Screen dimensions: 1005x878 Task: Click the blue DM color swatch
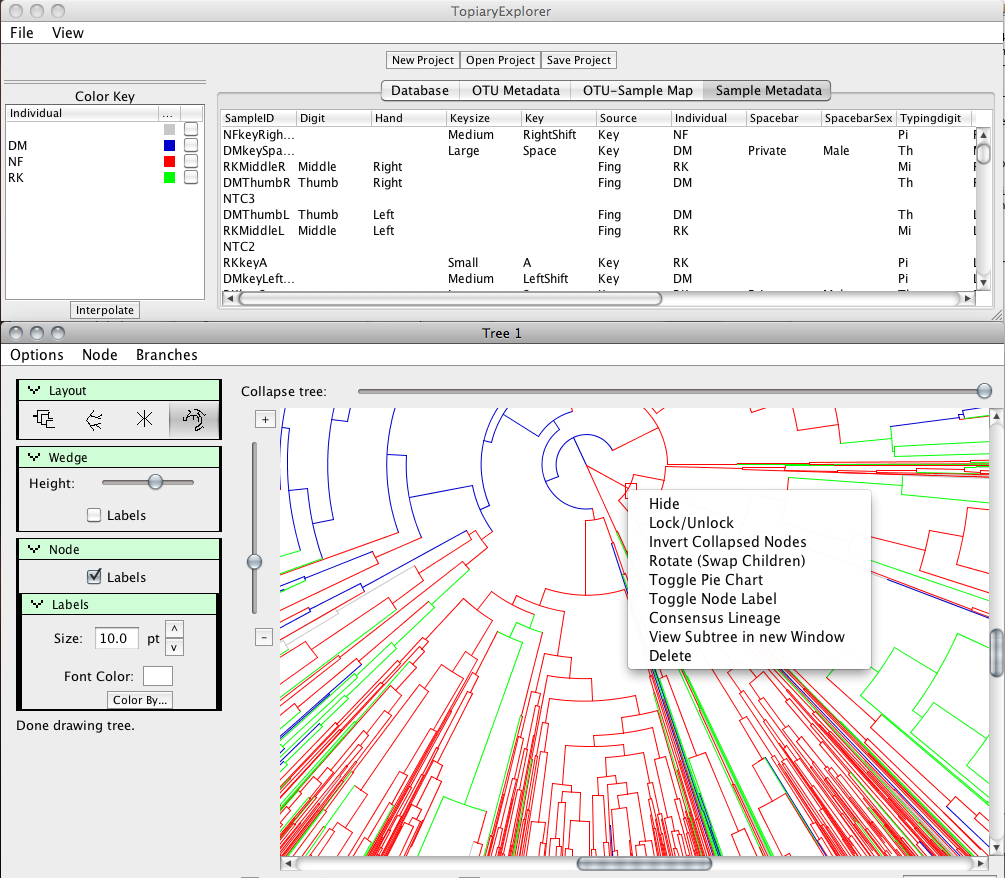click(169, 145)
